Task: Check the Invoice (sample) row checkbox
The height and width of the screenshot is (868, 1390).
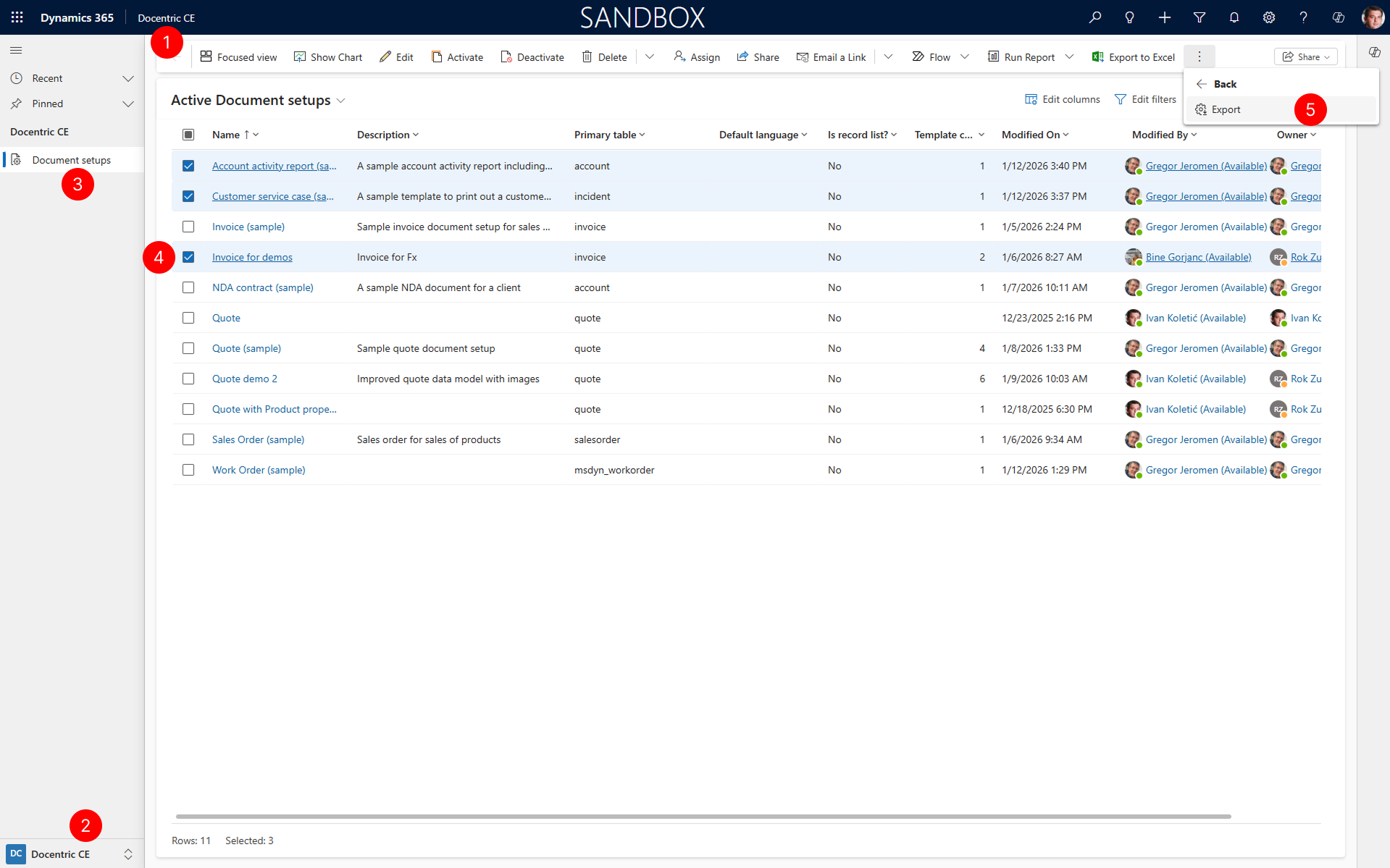Action: [188, 227]
